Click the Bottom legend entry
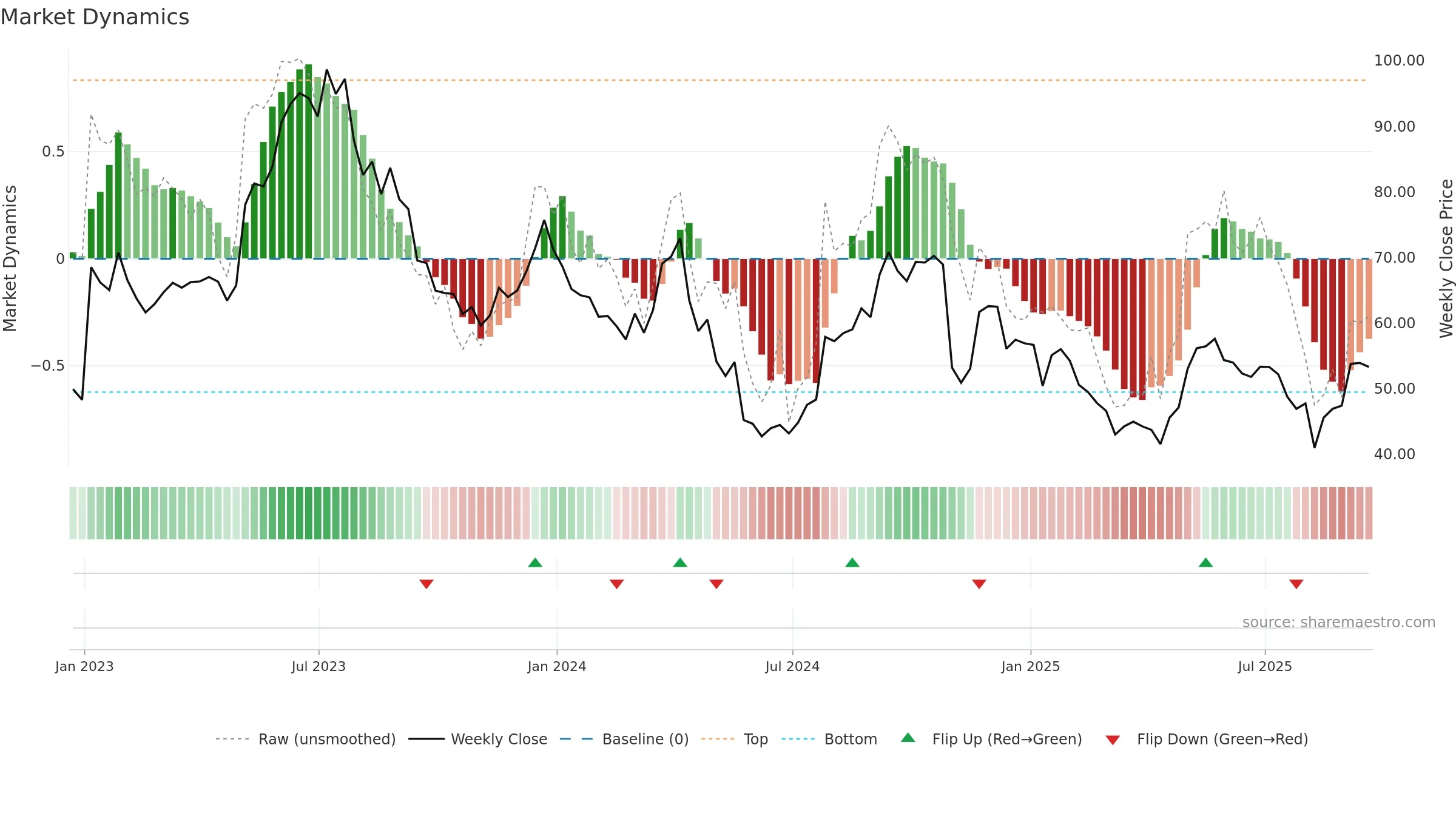This screenshot has width=1456, height=819. coord(829,739)
